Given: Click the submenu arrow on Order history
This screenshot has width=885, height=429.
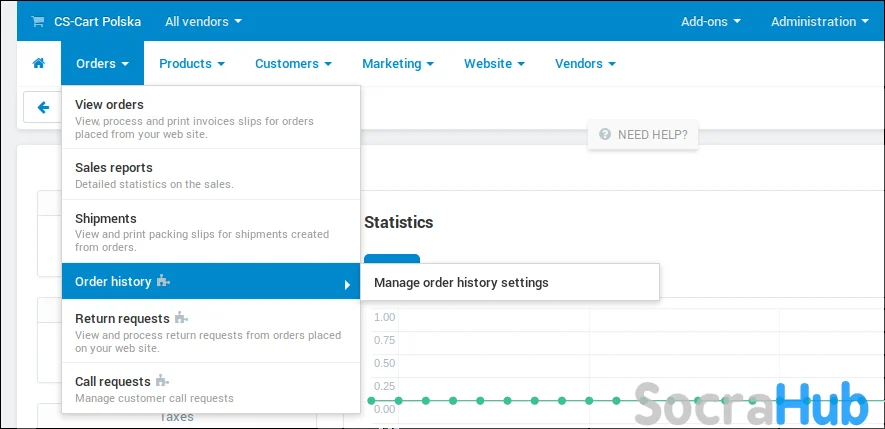Looking at the screenshot, I should pyautogui.click(x=348, y=285).
